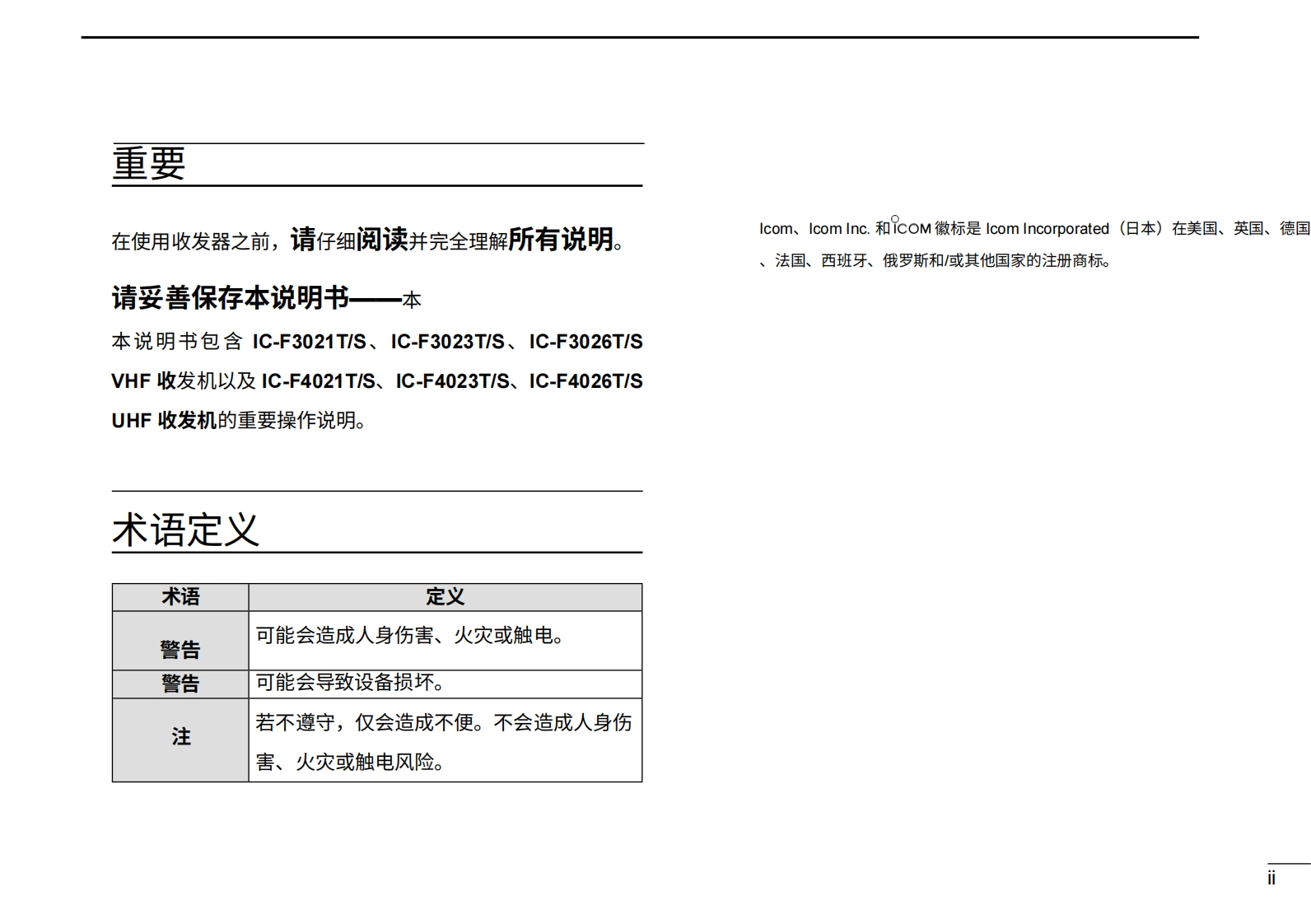This screenshot has width=1311, height=924.
Task: Click the 注 term cell in table
Action: coord(180,736)
